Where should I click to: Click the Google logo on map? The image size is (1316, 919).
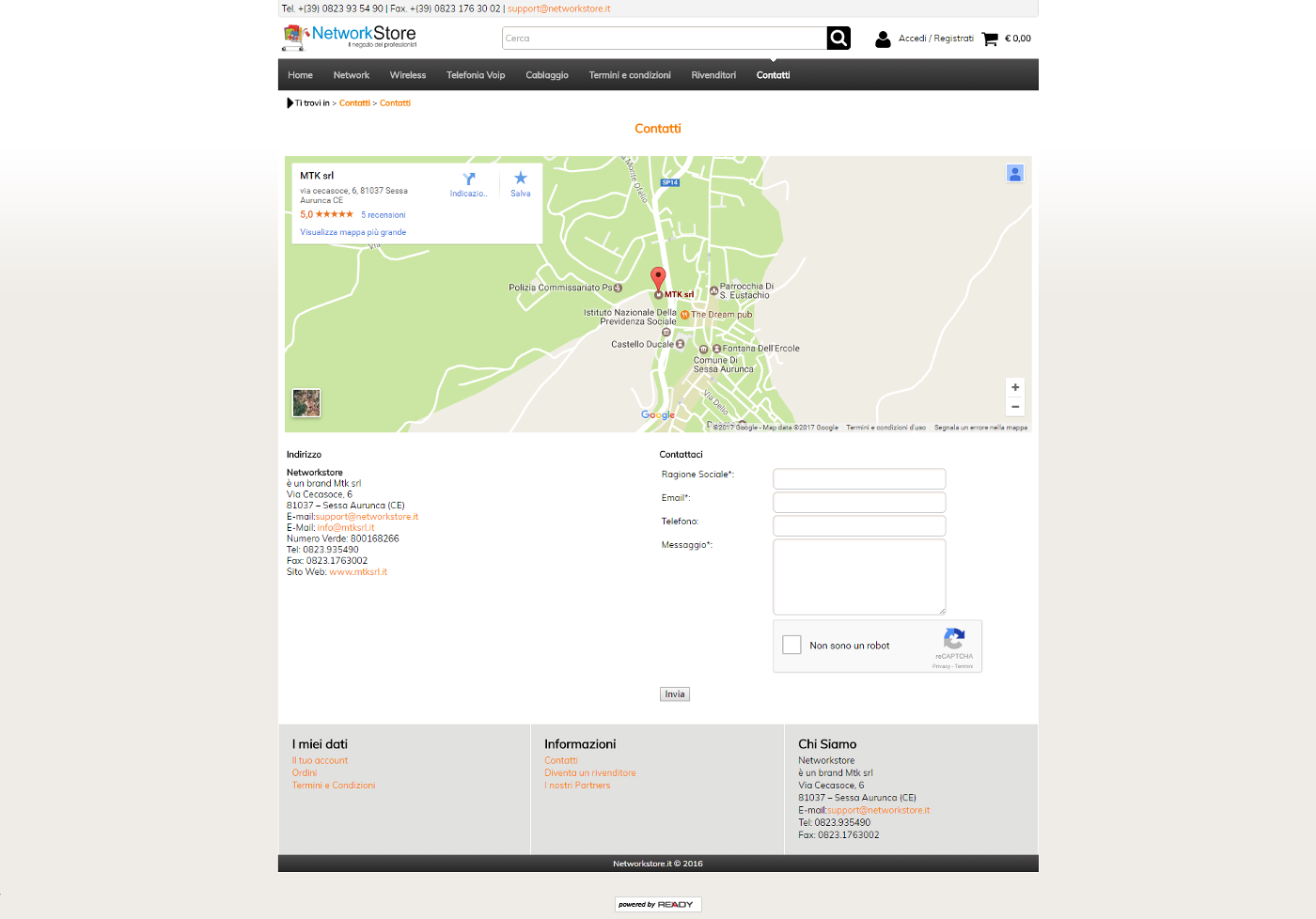[x=658, y=414]
